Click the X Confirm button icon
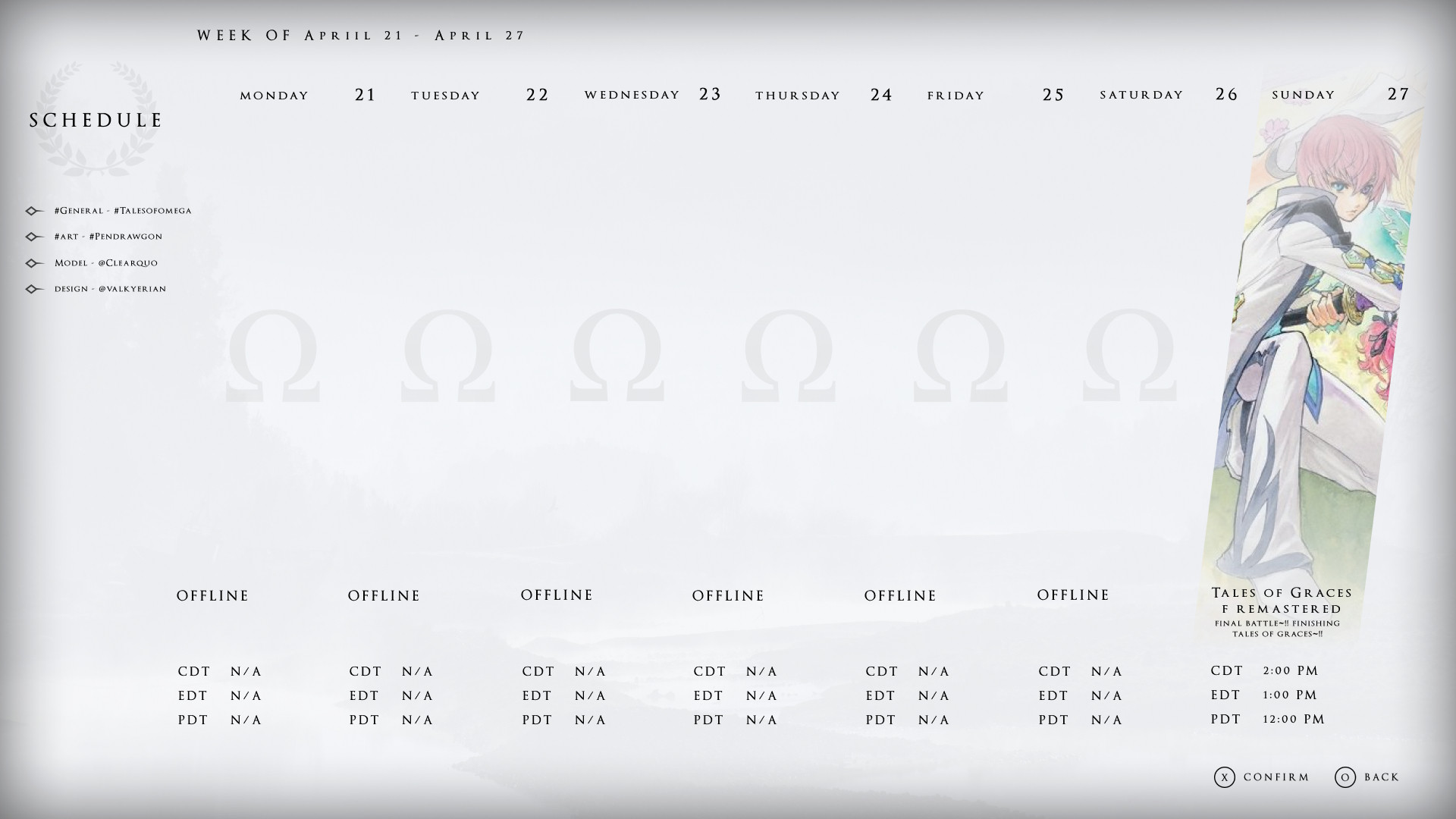 (1225, 777)
